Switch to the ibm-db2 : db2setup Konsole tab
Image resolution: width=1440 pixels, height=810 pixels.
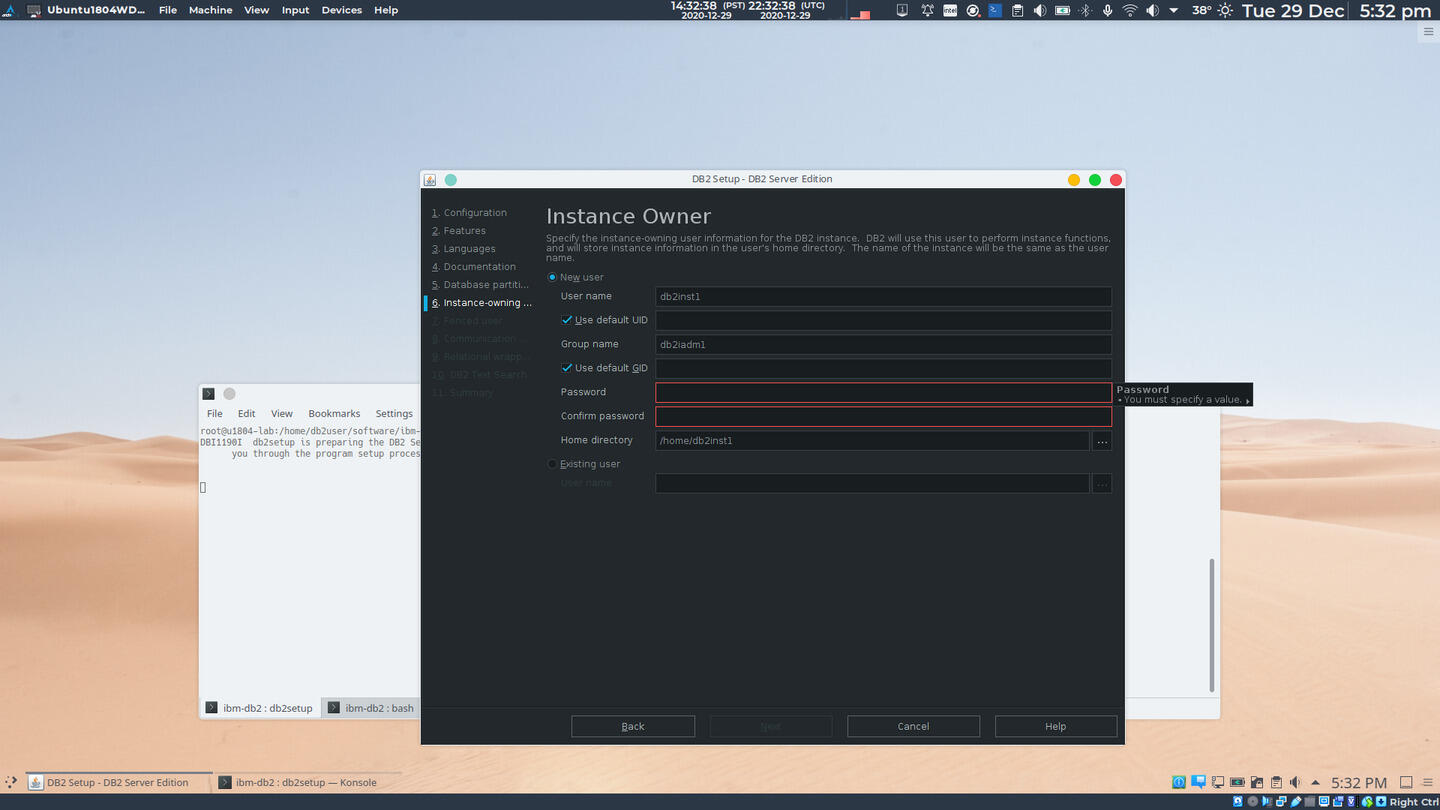coord(260,708)
